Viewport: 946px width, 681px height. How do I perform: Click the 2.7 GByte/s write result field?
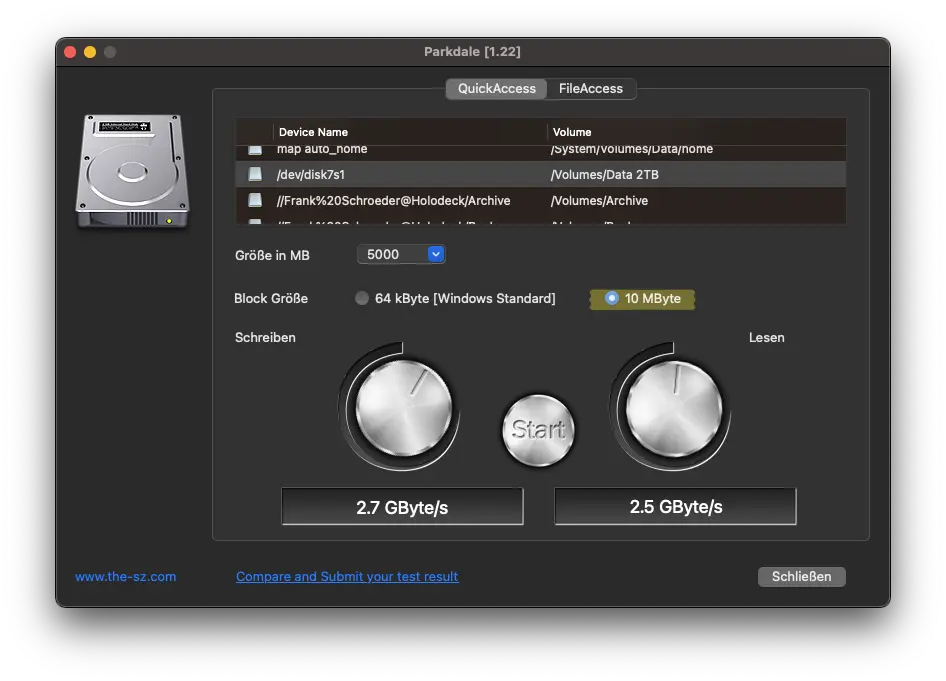tap(402, 507)
